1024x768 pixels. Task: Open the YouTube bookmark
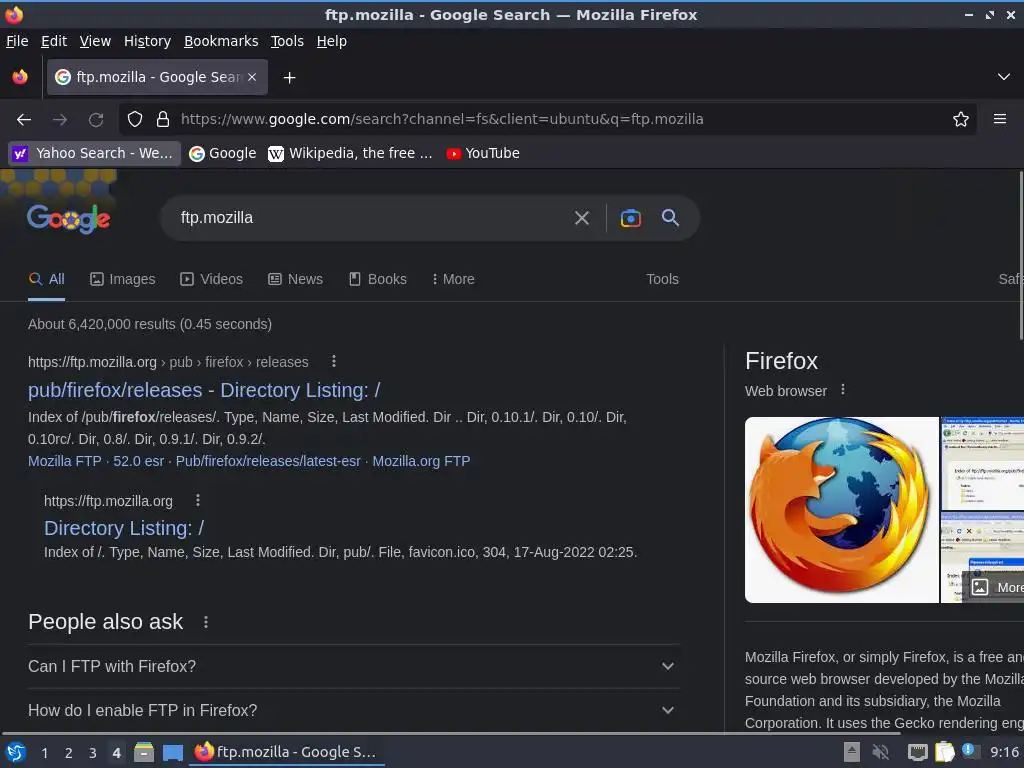(x=483, y=153)
